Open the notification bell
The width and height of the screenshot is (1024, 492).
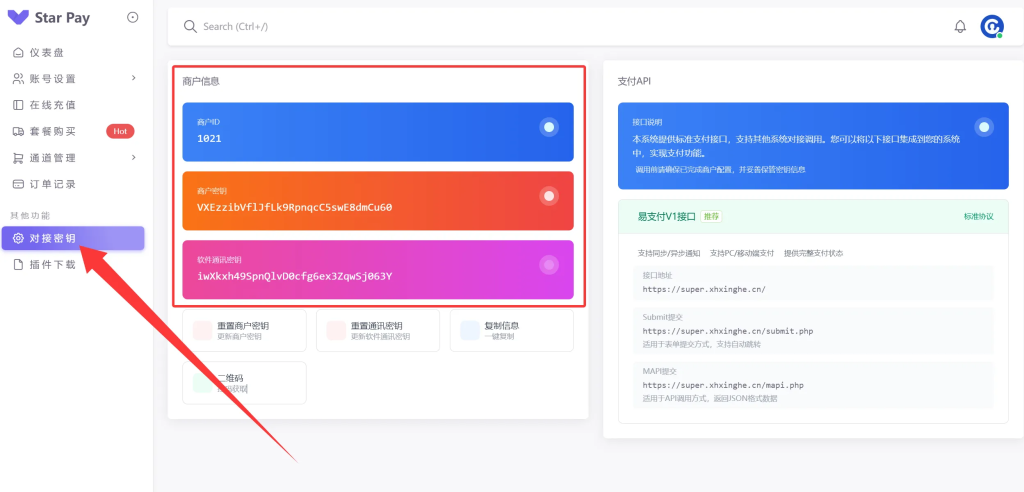(x=960, y=27)
